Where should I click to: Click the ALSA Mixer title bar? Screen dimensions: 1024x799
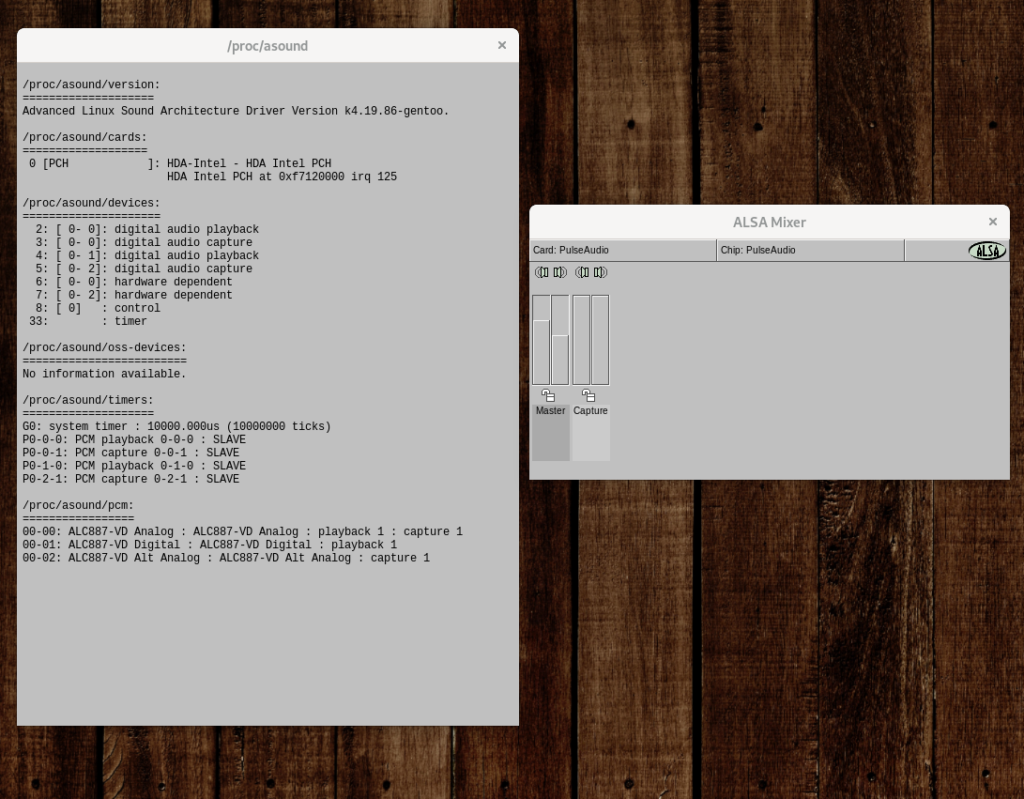(x=769, y=222)
